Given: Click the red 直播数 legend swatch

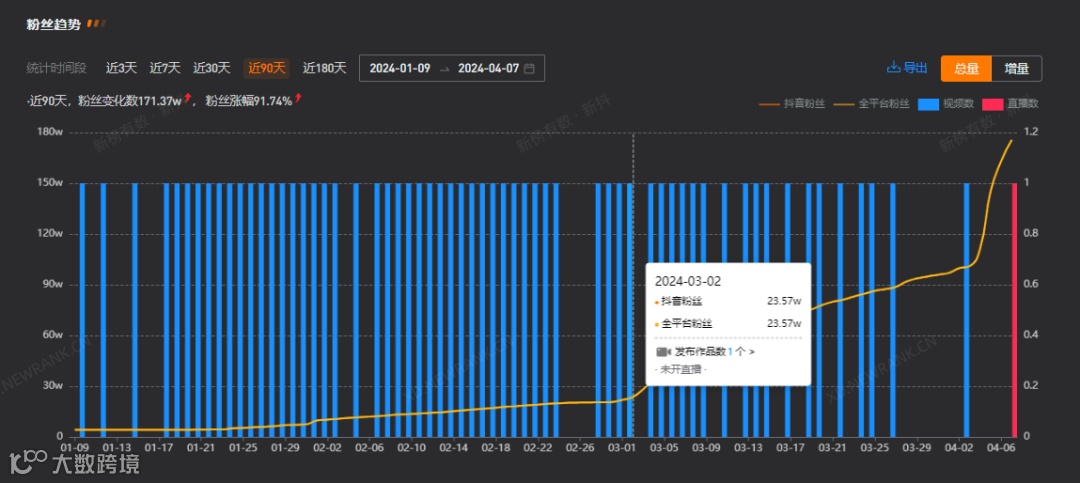Looking at the screenshot, I should pos(993,104).
